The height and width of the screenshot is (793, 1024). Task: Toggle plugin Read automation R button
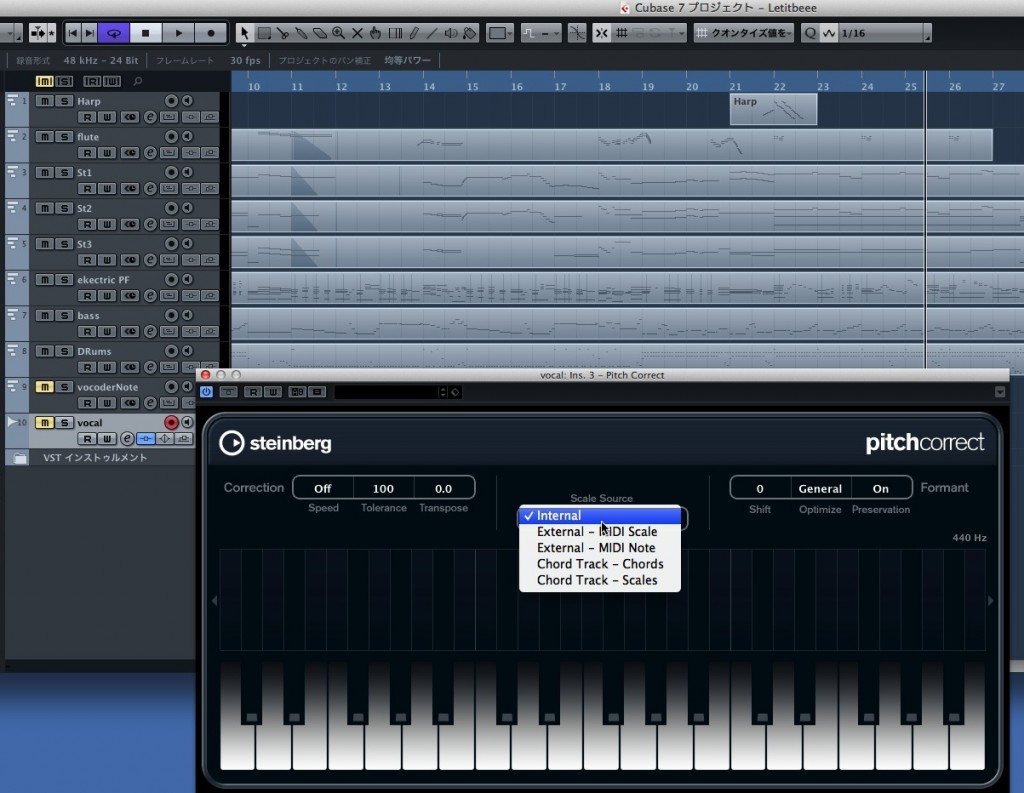coord(253,392)
